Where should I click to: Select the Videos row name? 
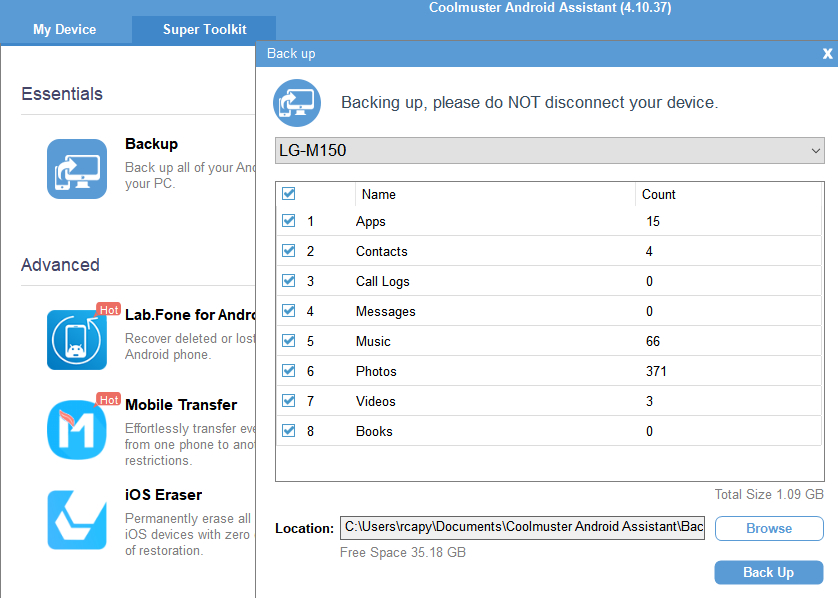pyautogui.click(x=376, y=401)
